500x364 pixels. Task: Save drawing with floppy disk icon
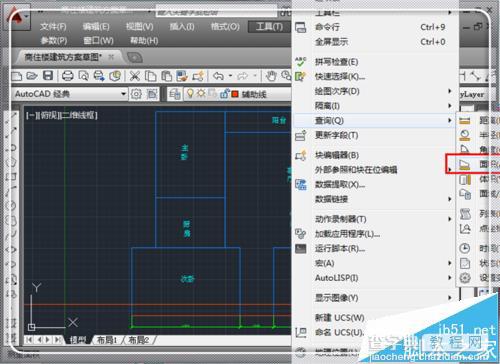[x=48, y=76]
